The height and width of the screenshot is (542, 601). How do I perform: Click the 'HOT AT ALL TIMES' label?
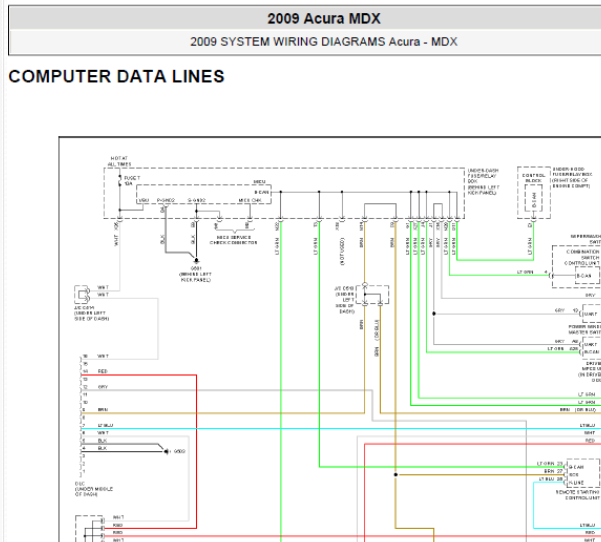120,161
